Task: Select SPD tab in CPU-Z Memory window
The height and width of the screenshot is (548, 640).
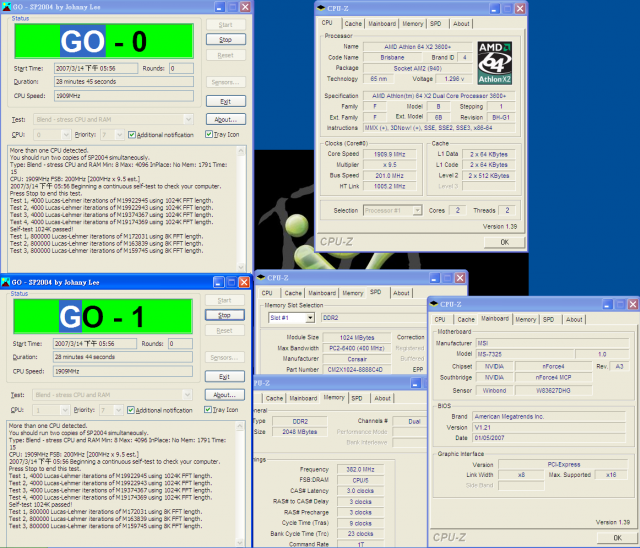Action: coord(357,398)
